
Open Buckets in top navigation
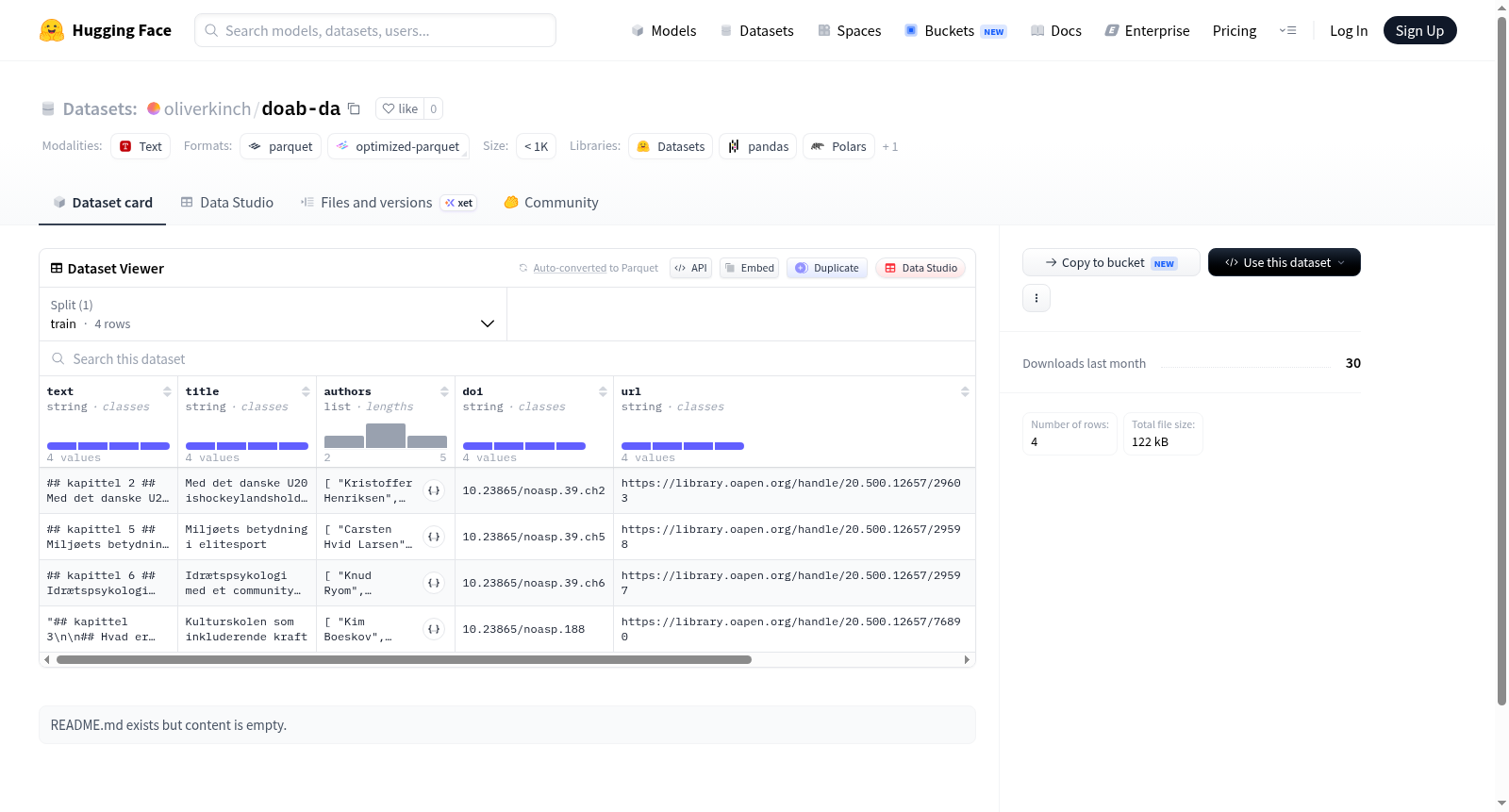point(955,31)
